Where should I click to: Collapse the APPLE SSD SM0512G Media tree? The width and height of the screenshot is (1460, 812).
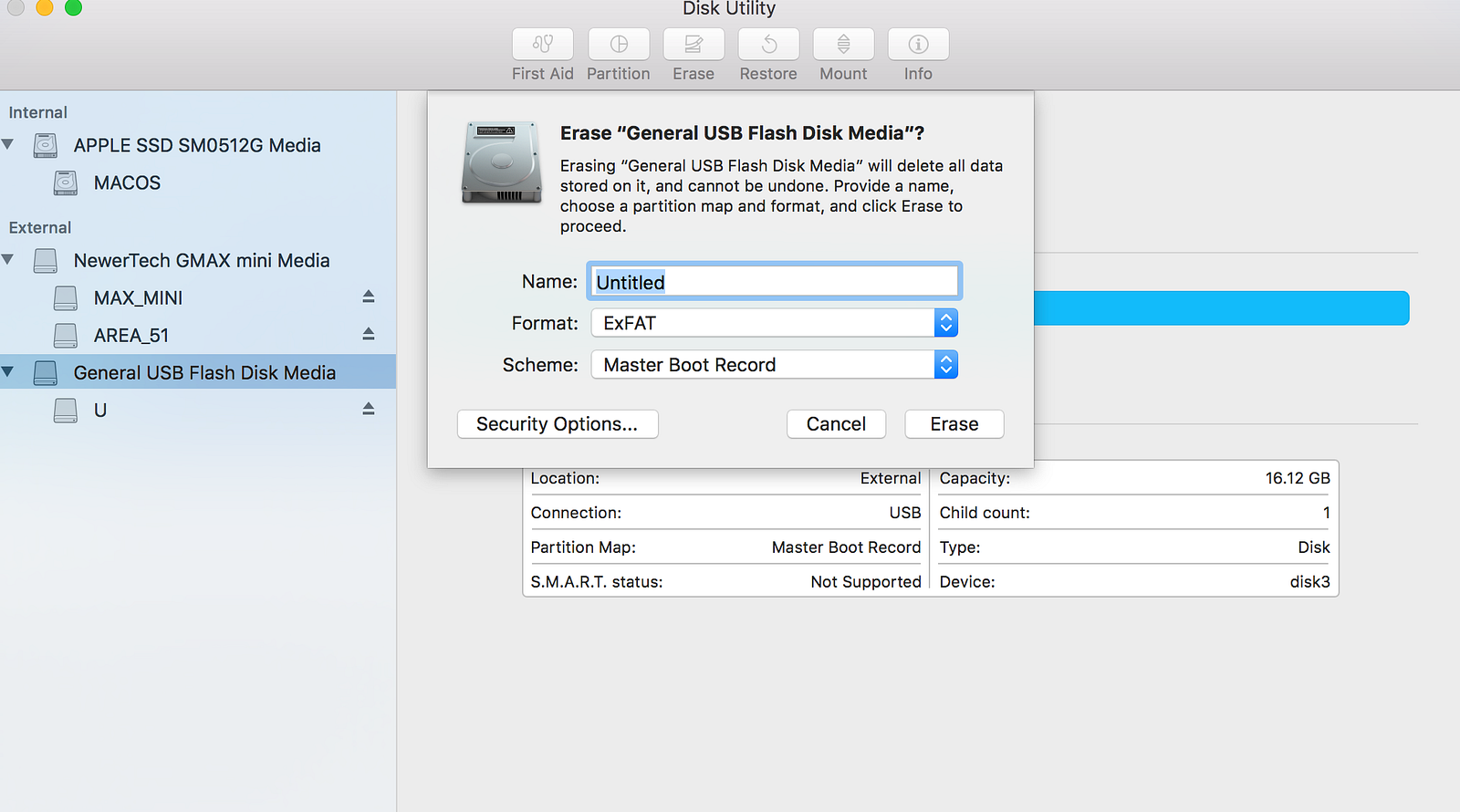click(x=8, y=144)
